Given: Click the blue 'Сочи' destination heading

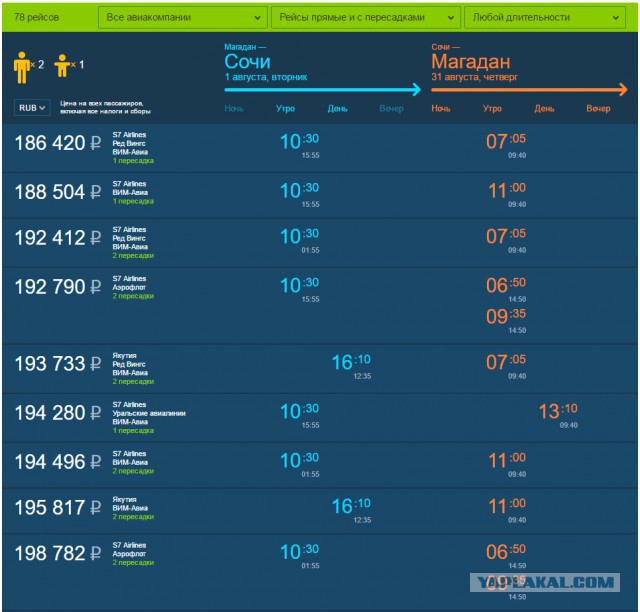Looking at the screenshot, I should [x=247, y=62].
